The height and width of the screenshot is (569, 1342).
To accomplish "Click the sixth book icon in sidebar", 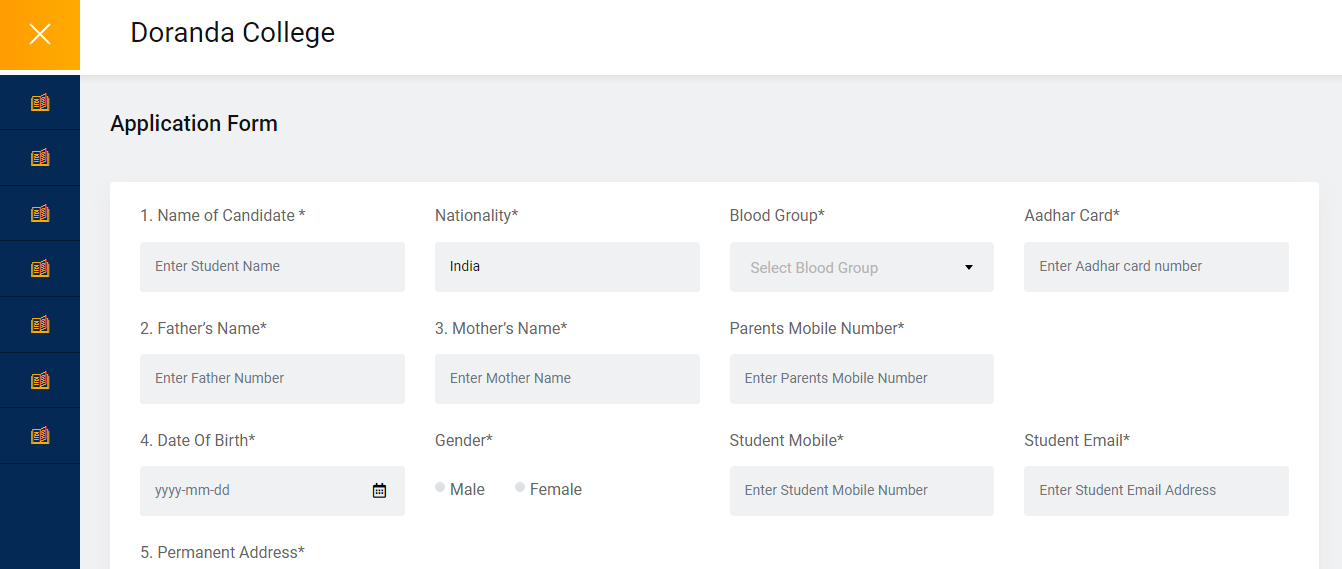I will 40,380.
